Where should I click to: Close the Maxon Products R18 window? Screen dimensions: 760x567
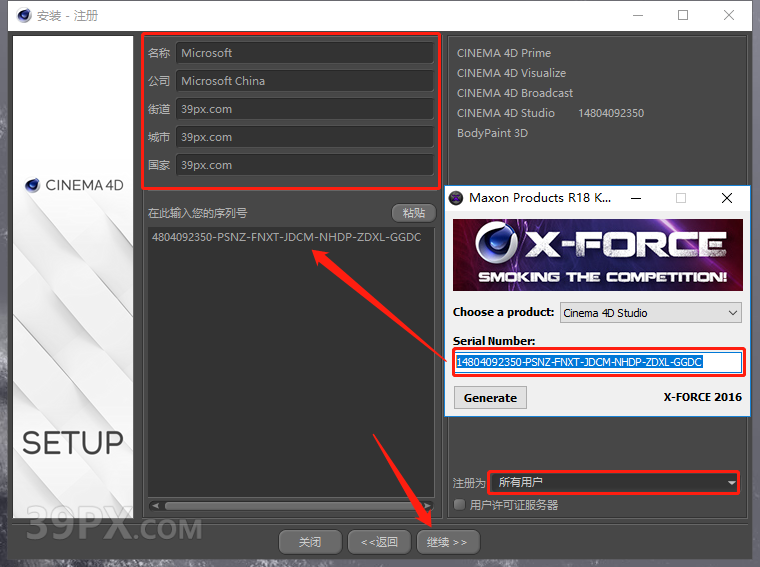click(727, 198)
